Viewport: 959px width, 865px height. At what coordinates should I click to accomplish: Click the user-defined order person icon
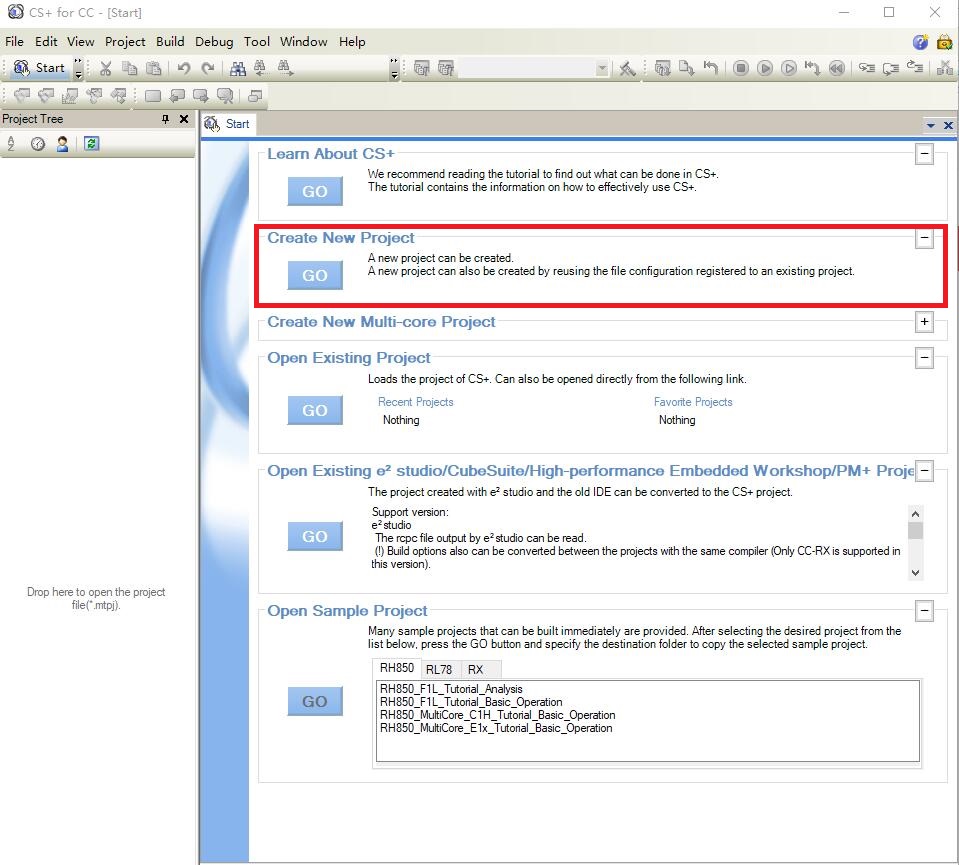click(62, 144)
